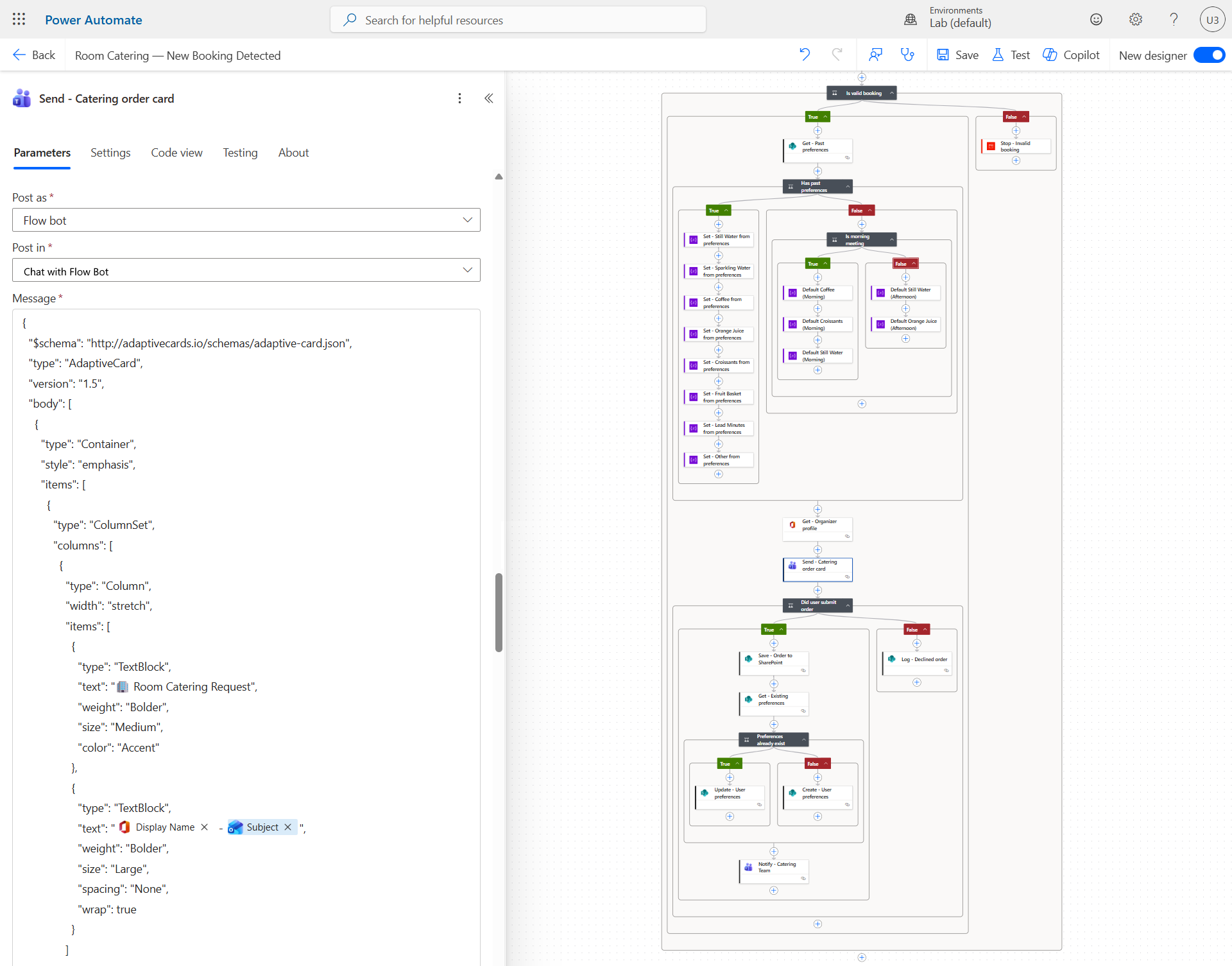The height and width of the screenshot is (966, 1232).
Task: Open the send feedback comments icon
Action: click(875, 55)
